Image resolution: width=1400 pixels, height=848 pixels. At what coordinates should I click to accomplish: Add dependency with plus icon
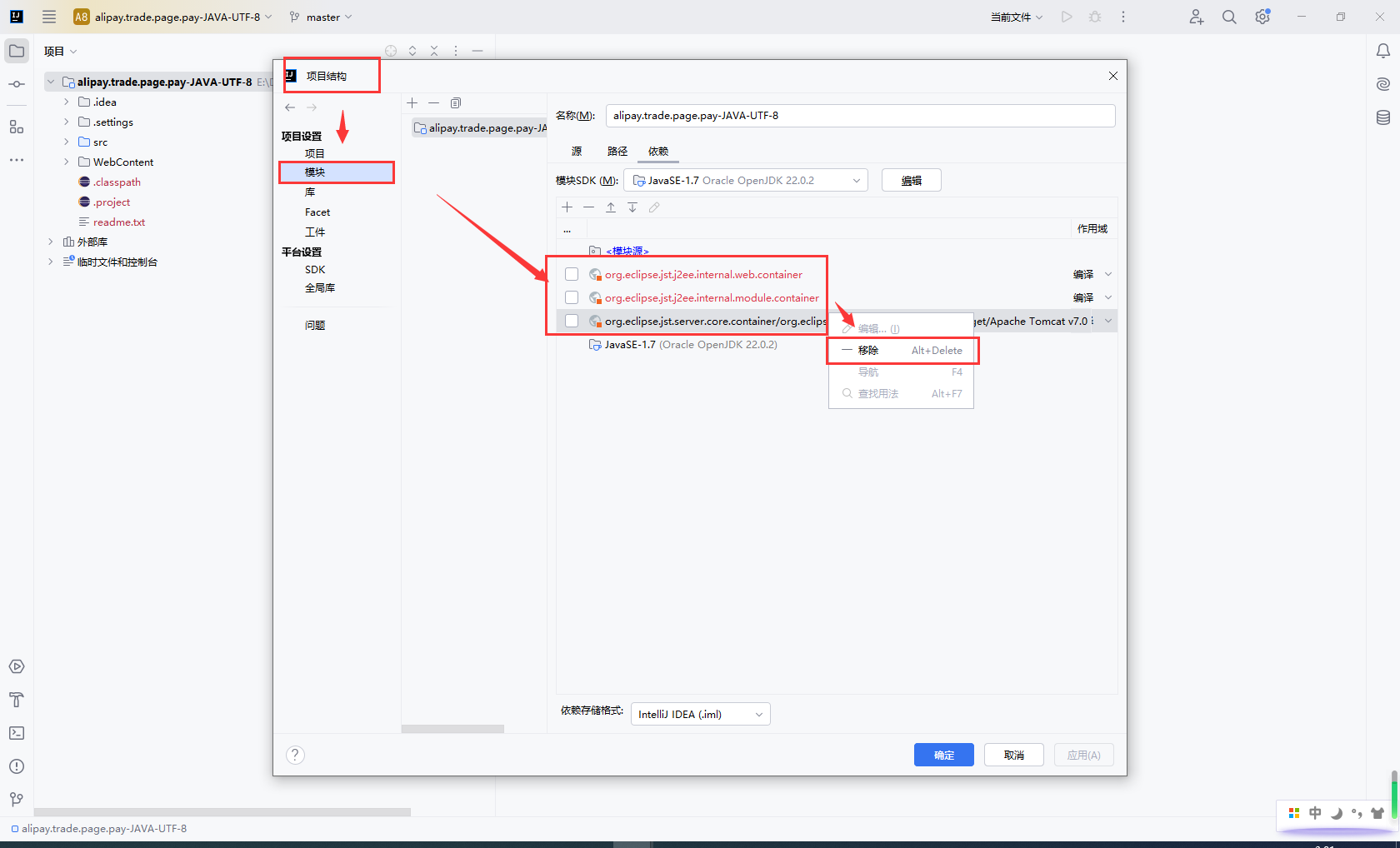point(567,207)
